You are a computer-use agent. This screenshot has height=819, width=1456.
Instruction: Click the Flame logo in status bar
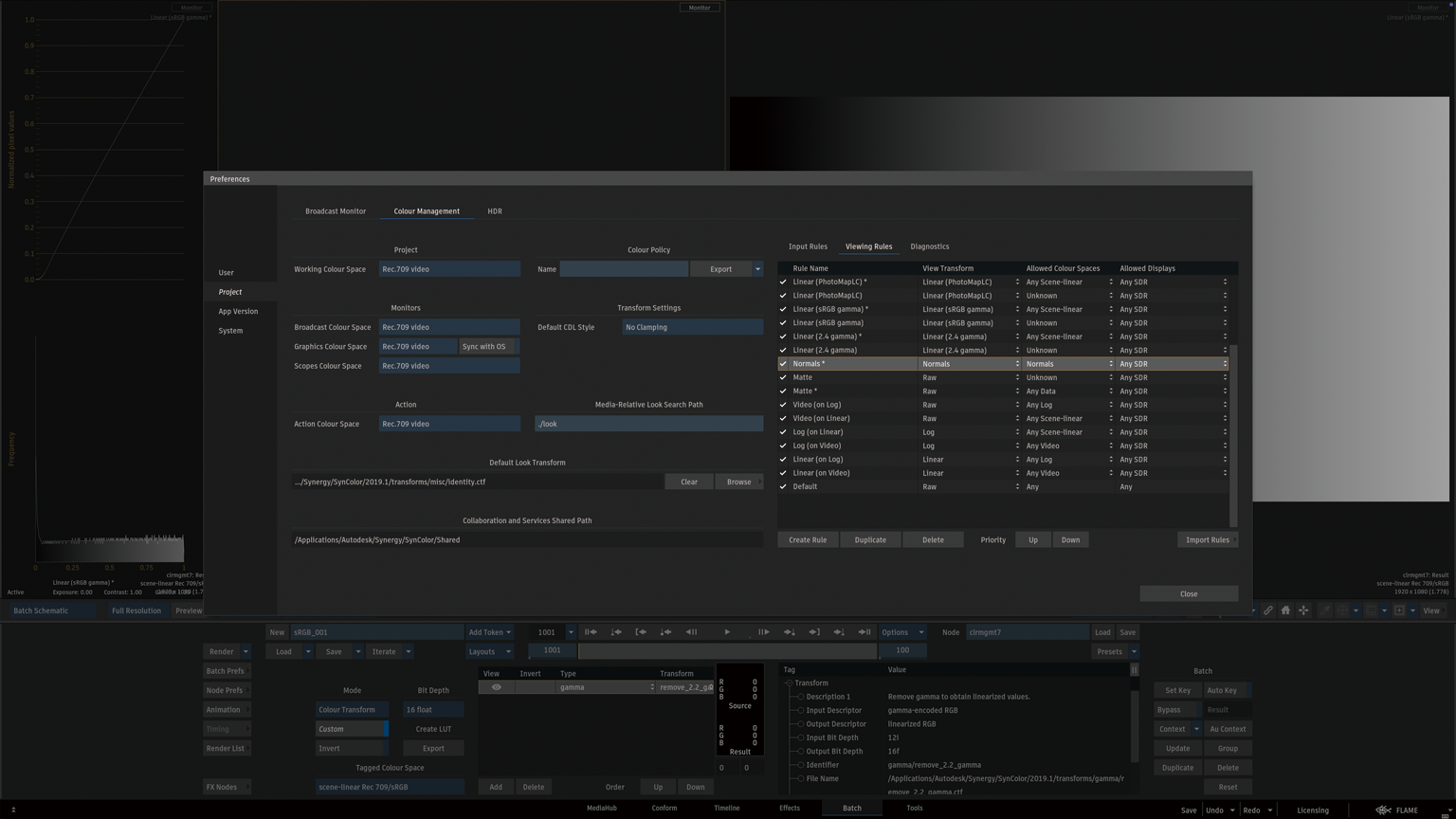pyautogui.click(x=1384, y=810)
